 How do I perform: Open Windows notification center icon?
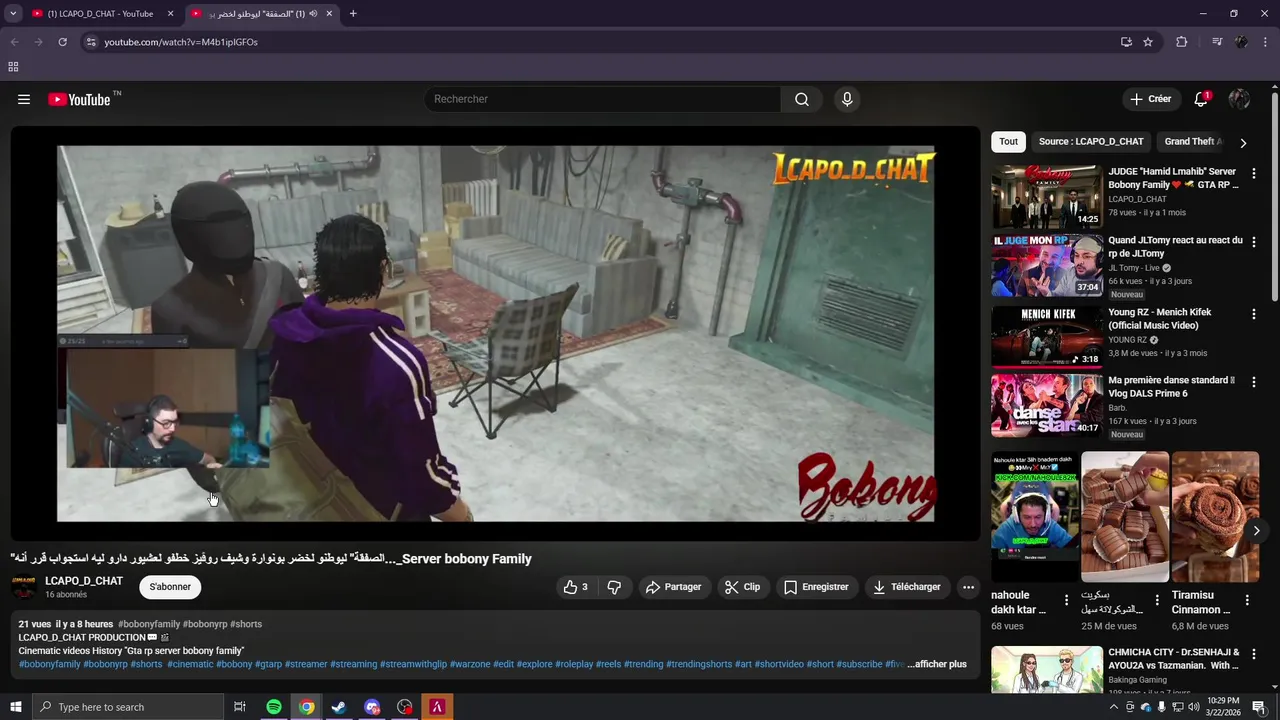click(x=1259, y=707)
